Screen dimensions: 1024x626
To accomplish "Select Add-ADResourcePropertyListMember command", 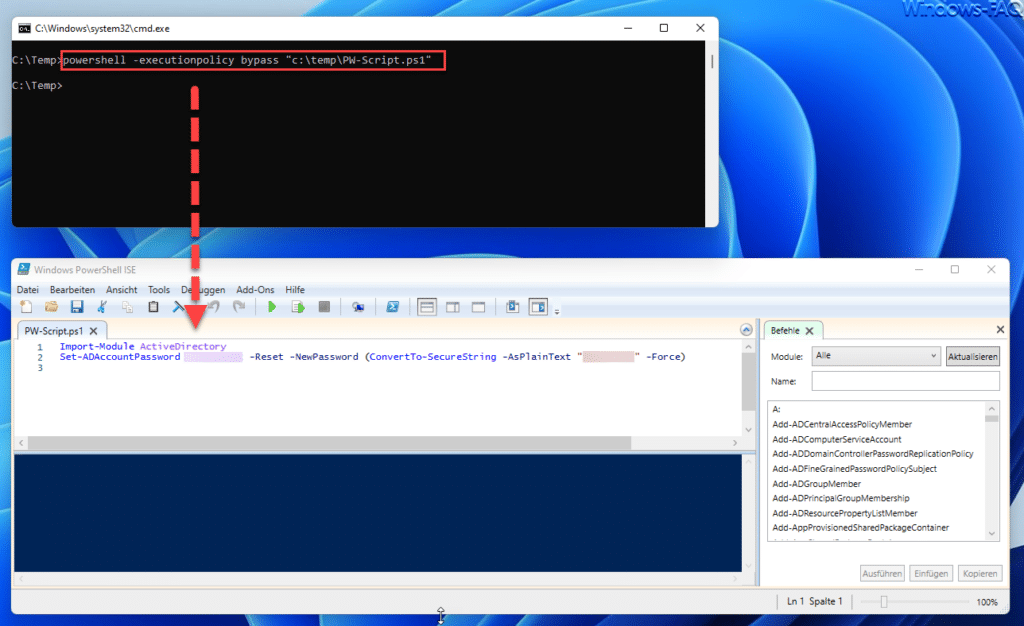I will pyautogui.click(x=844, y=513).
